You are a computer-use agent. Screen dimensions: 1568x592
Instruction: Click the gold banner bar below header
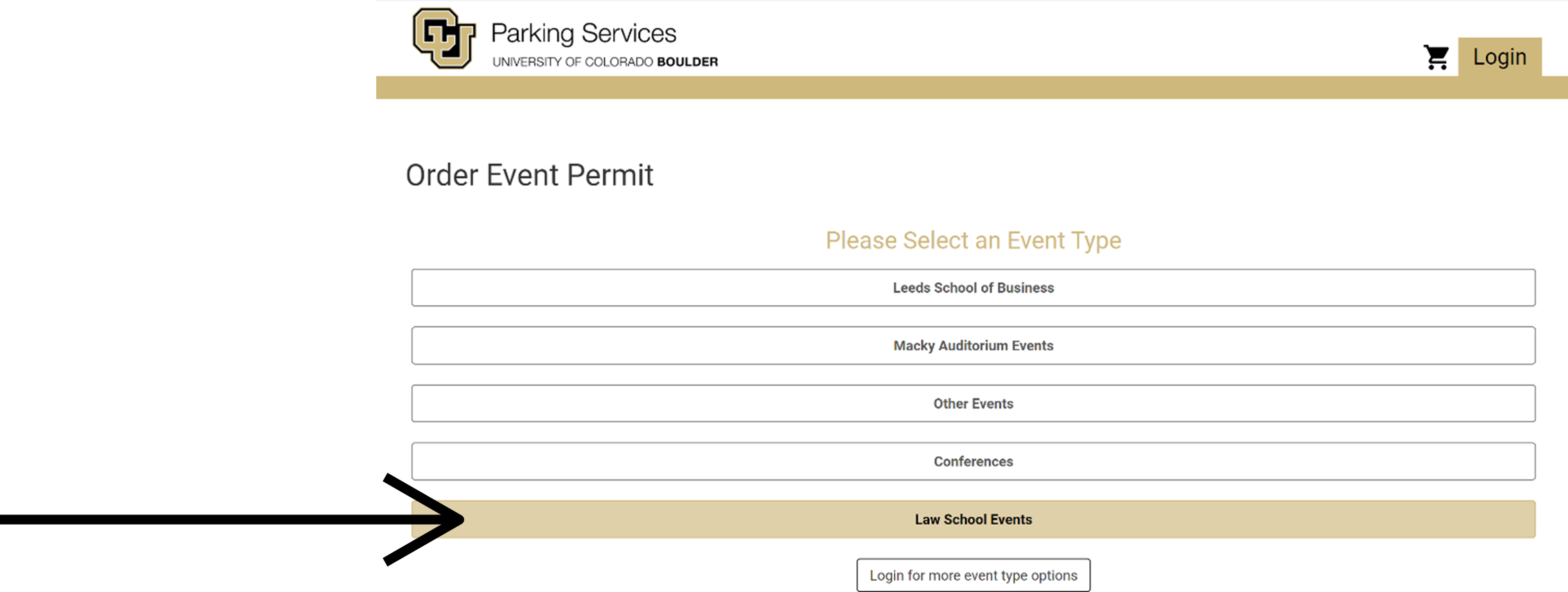pyautogui.click(x=971, y=87)
